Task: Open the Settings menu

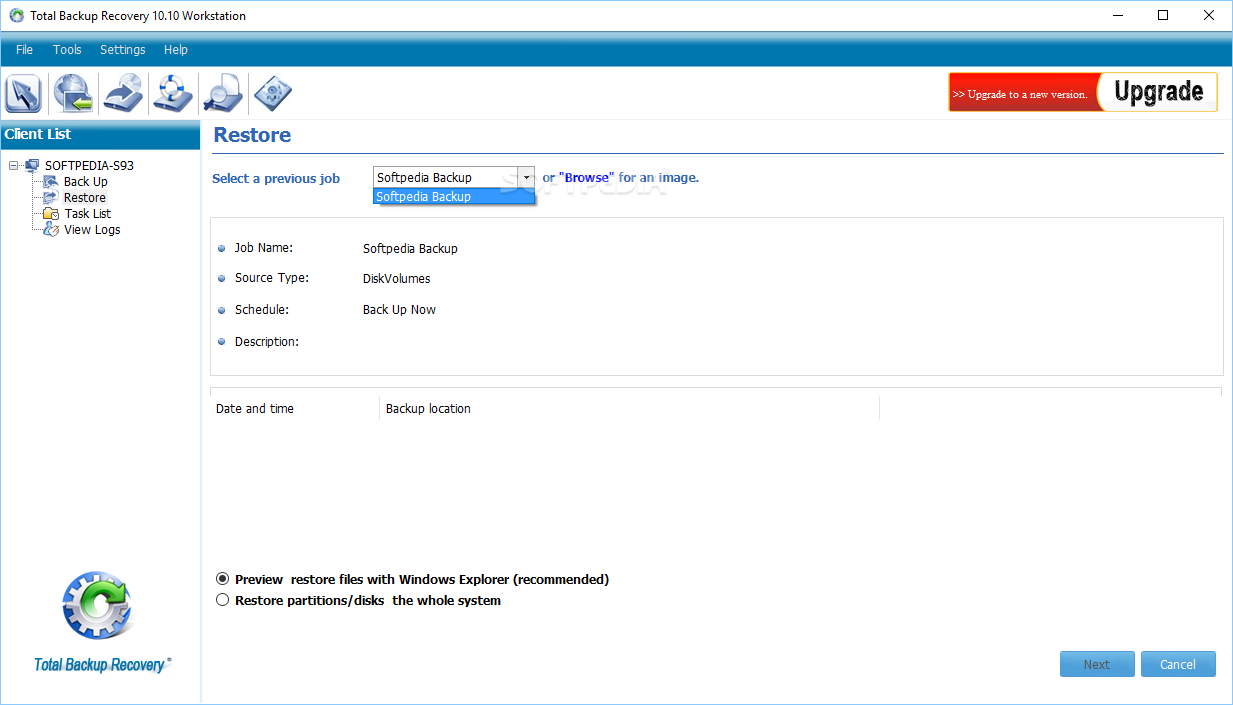Action: [x=123, y=50]
